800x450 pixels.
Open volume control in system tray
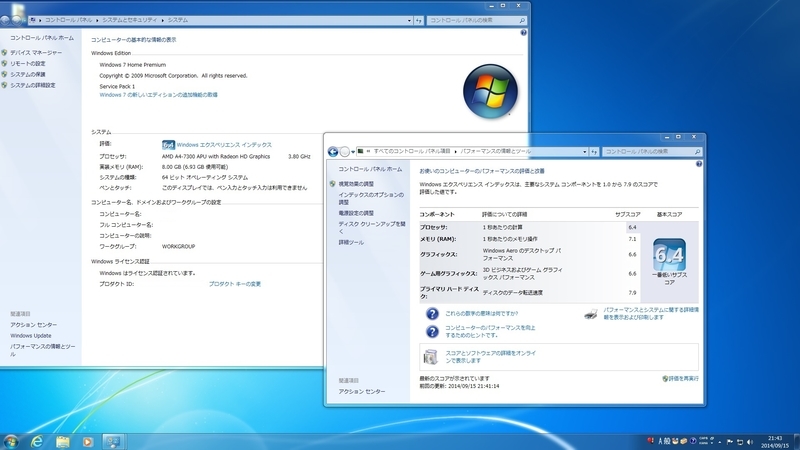pyautogui.click(x=750, y=442)
